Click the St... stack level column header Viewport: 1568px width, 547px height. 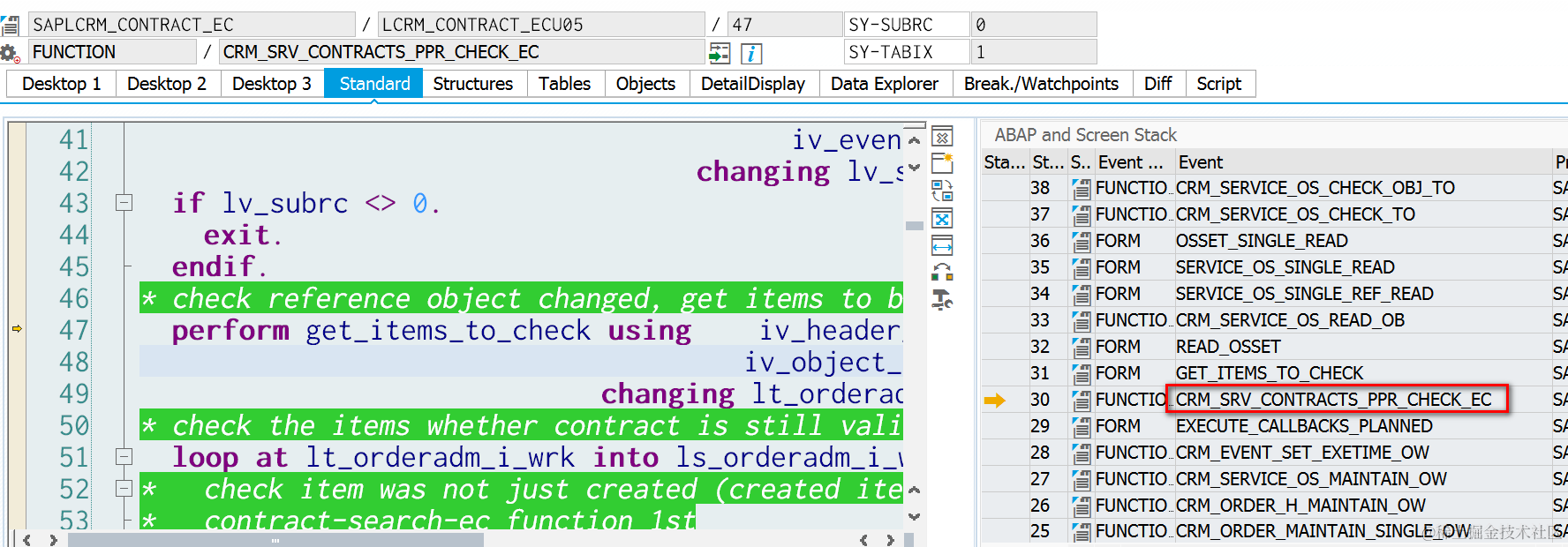tap(1048, 162)
